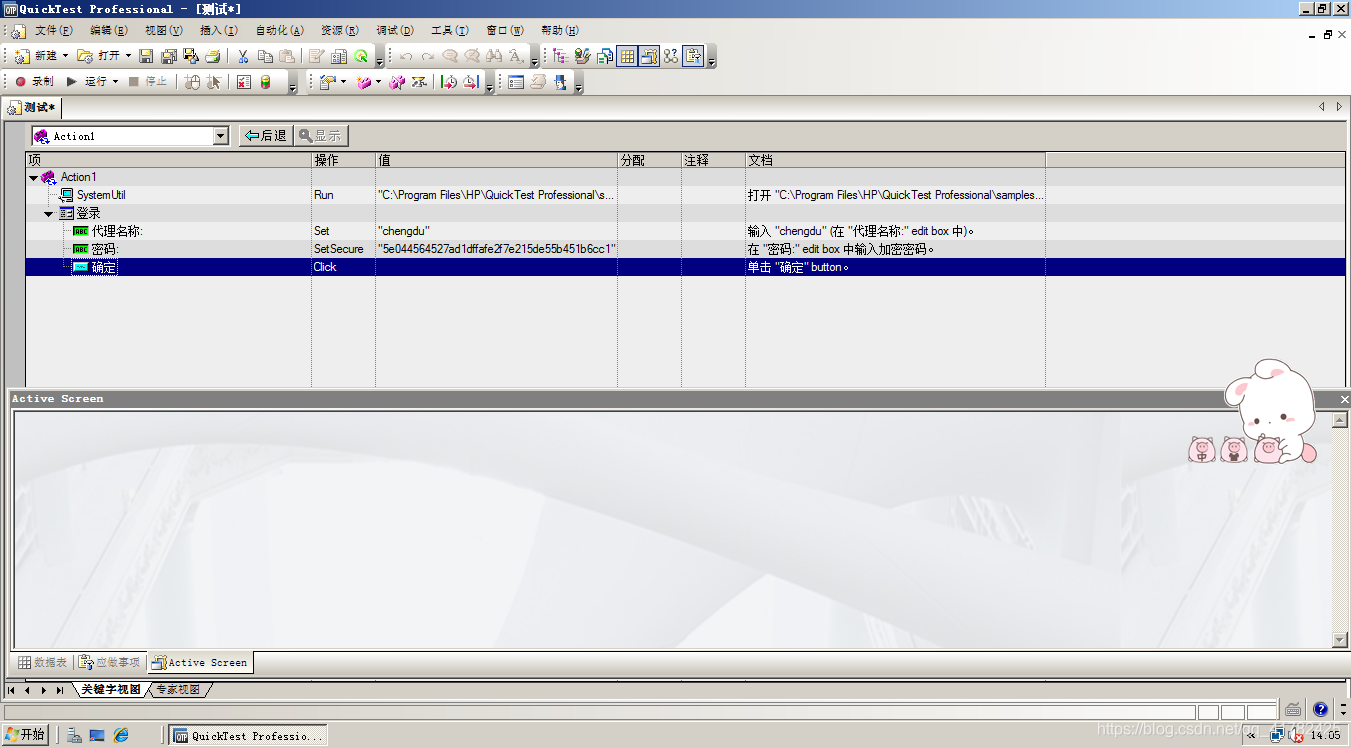Open the 新建 dropdown arrow

[x=66, y=56]
